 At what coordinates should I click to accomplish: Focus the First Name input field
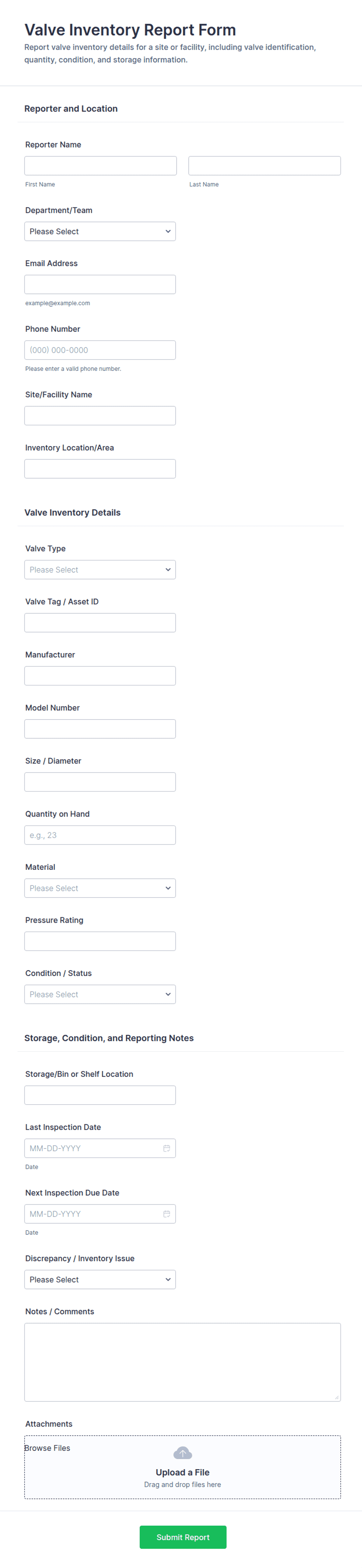click(100, 165)
